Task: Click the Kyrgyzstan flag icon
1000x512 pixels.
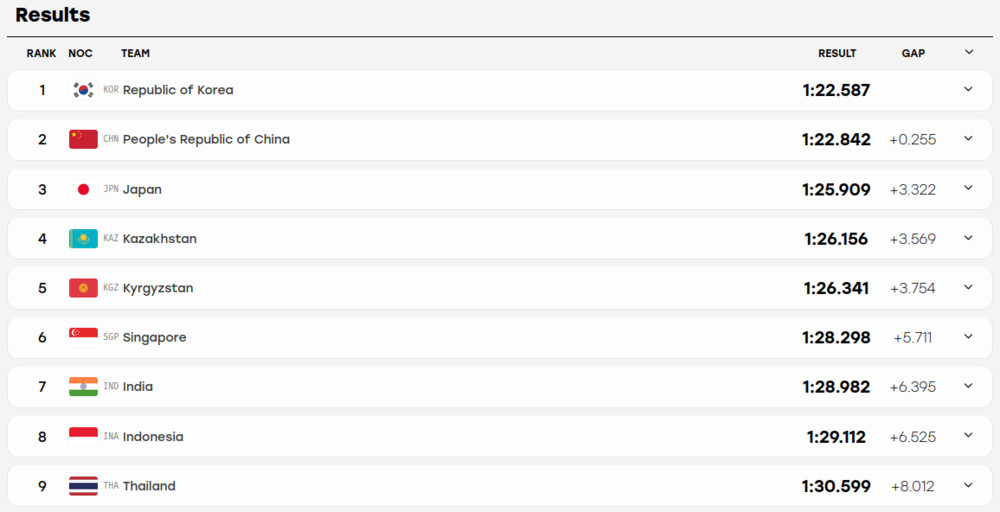Action: pyautogui.click(x=83, y=288)
